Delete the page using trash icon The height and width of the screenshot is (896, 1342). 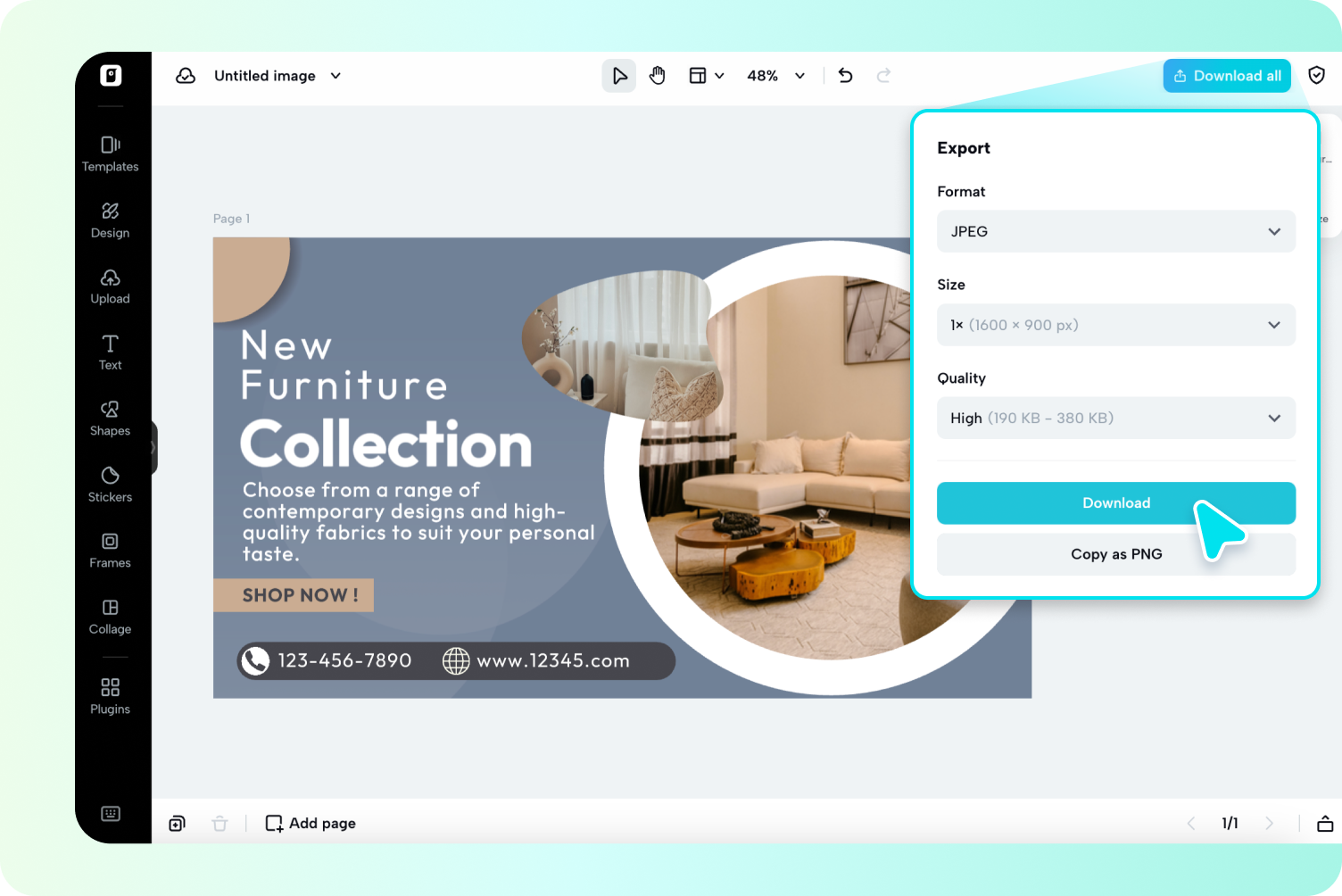[x=220, y=823]
